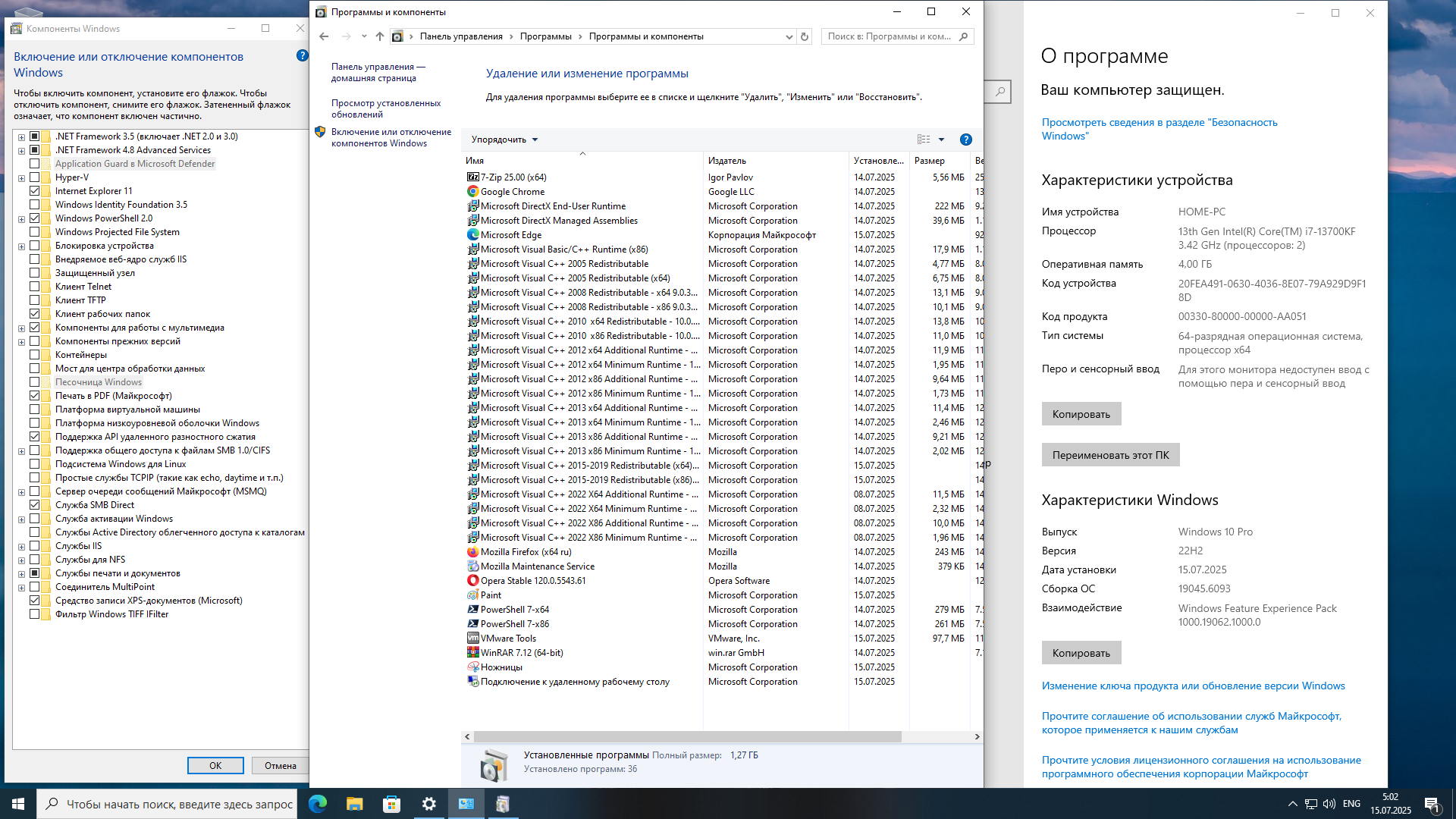The height and width of the screenshot is (819, 1456).
Task: Enable the Клиент Telnet checkbox
Action: (x=35, y=287)
